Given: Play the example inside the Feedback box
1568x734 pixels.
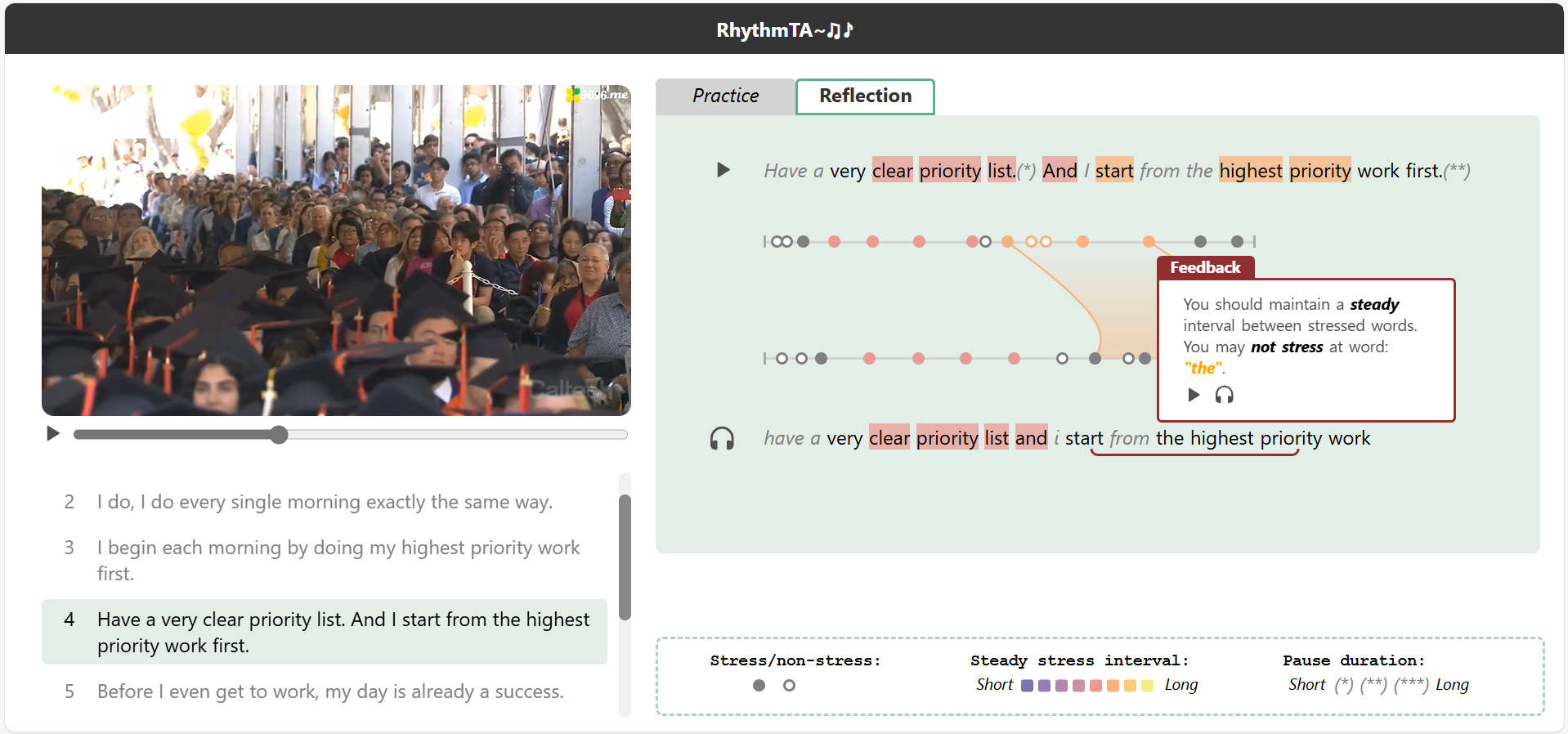Looking at the screenshot, I should [x=1194, y=395].
